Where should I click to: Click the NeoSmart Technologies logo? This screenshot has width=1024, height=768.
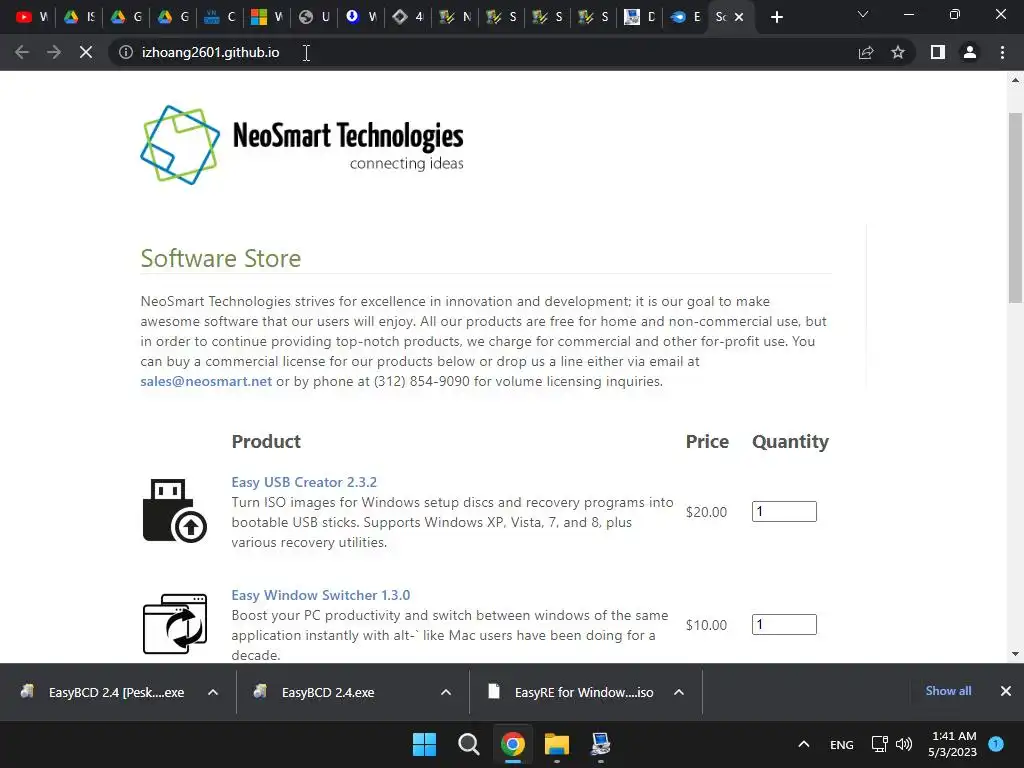[x=302, y=145]
